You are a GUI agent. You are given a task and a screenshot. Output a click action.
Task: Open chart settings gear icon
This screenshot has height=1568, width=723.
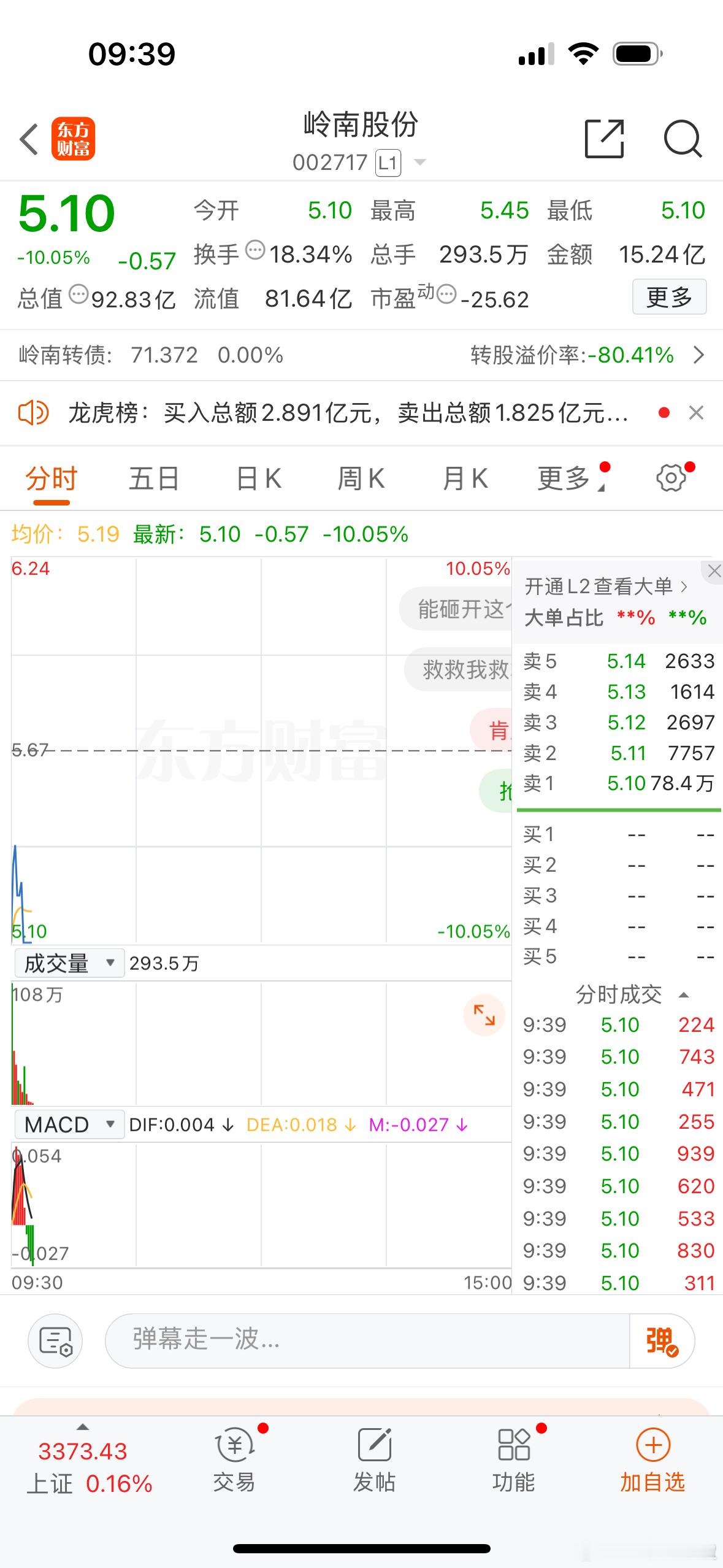pos(671,478)
